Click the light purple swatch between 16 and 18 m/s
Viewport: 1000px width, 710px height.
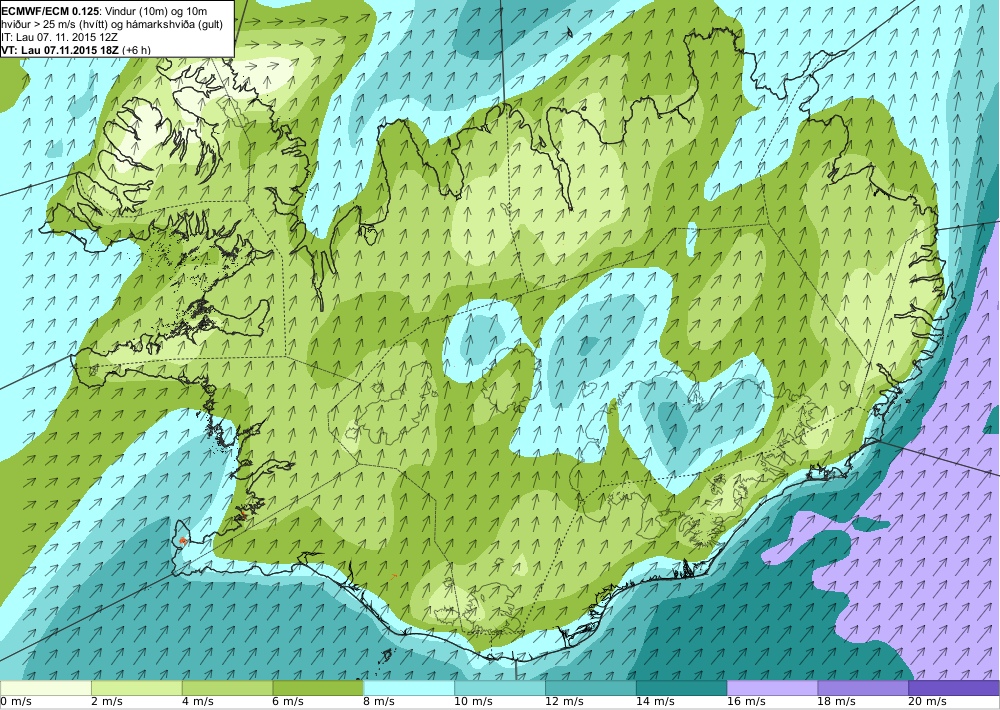pyautogui.click(x=772, y=688)
